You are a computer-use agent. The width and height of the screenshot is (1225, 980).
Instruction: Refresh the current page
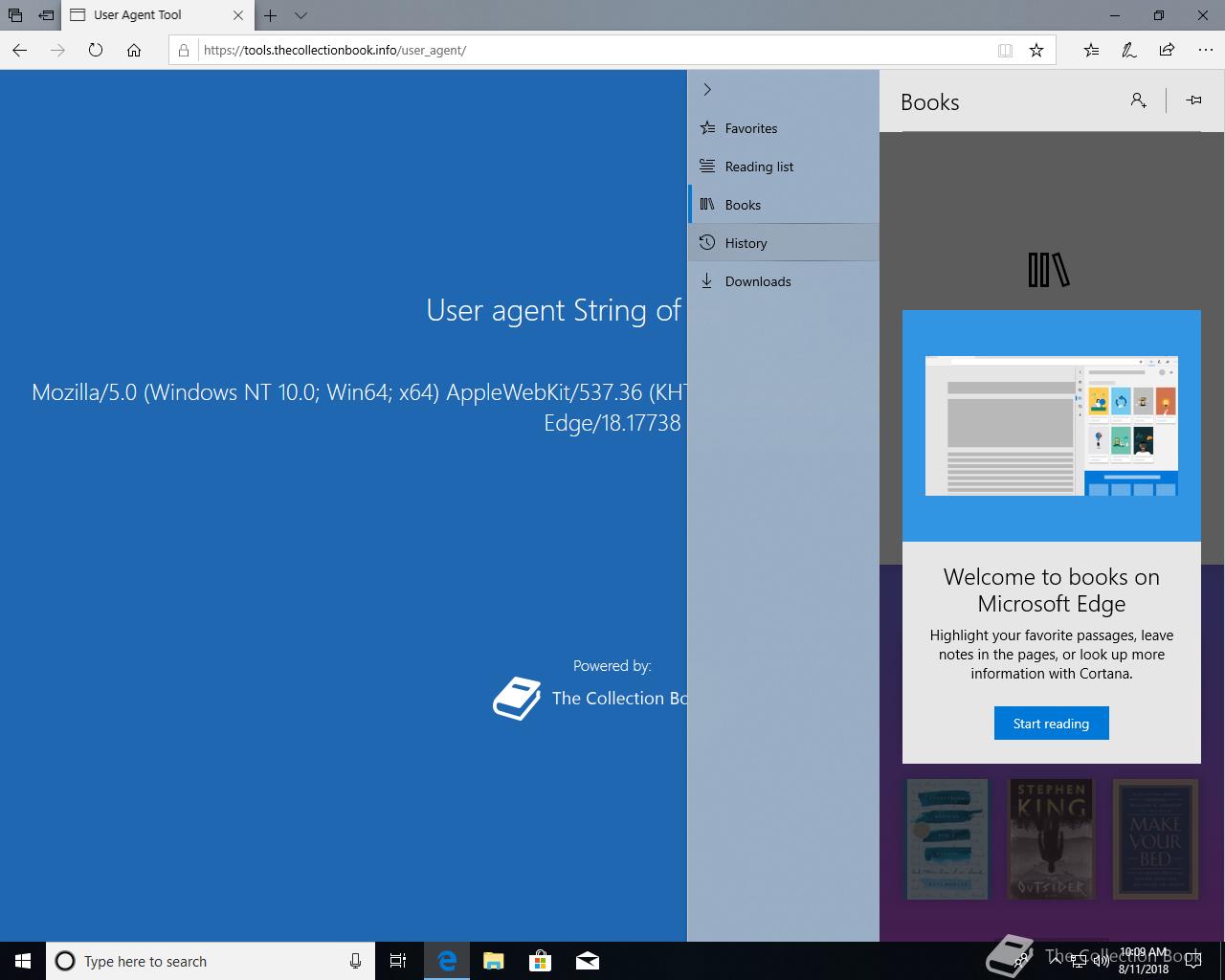pyautogui.click(x=96, y=50)
